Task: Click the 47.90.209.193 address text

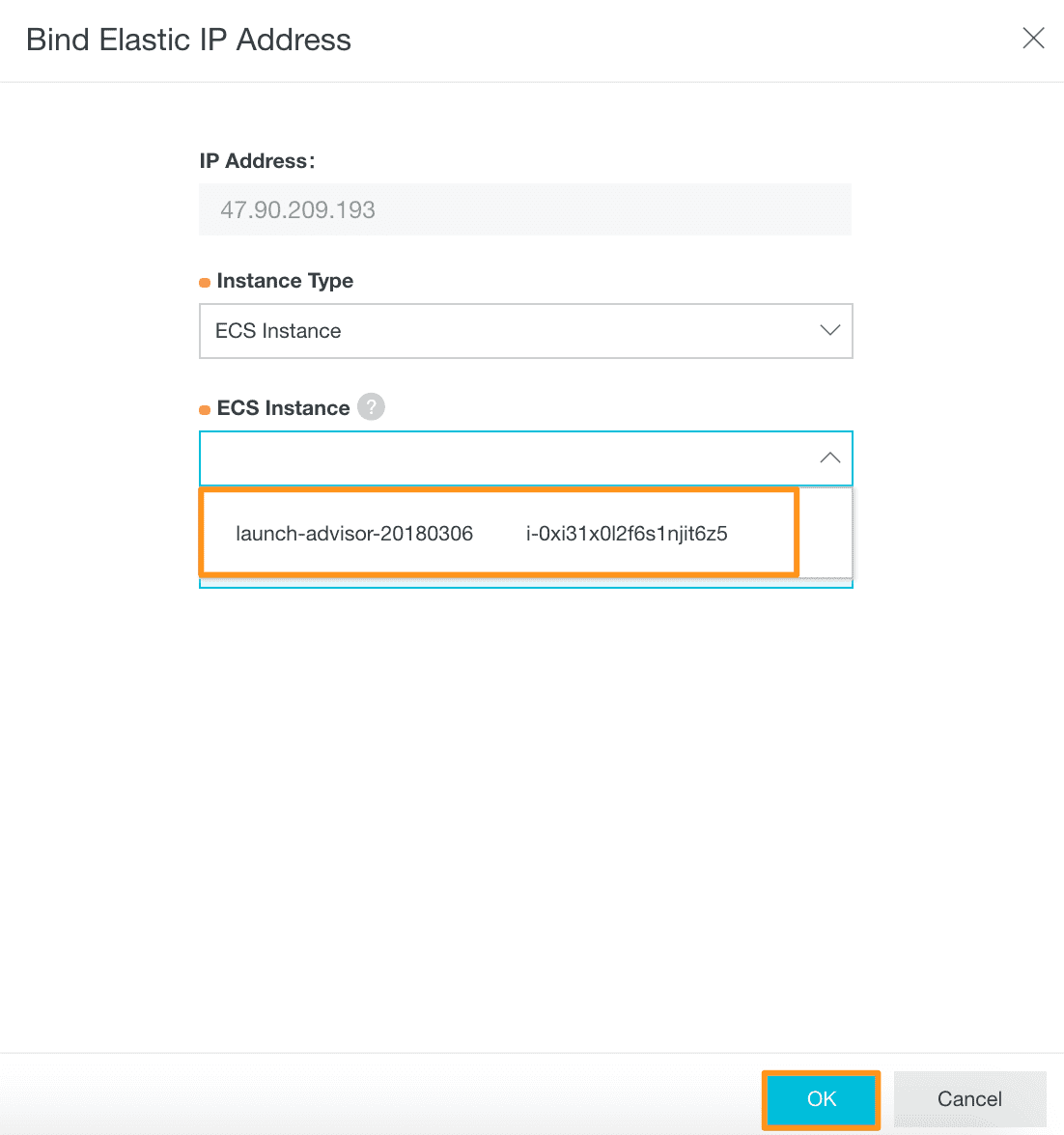Action: (297, 210)
